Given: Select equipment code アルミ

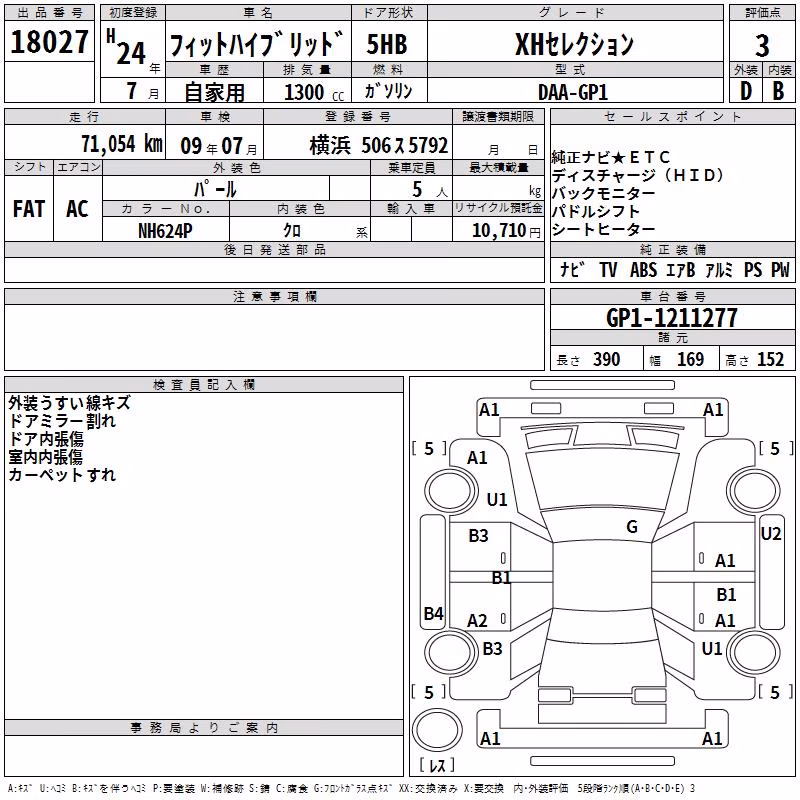Looking at the screenshot, I should pyautogui.click(x=719, y=269).
